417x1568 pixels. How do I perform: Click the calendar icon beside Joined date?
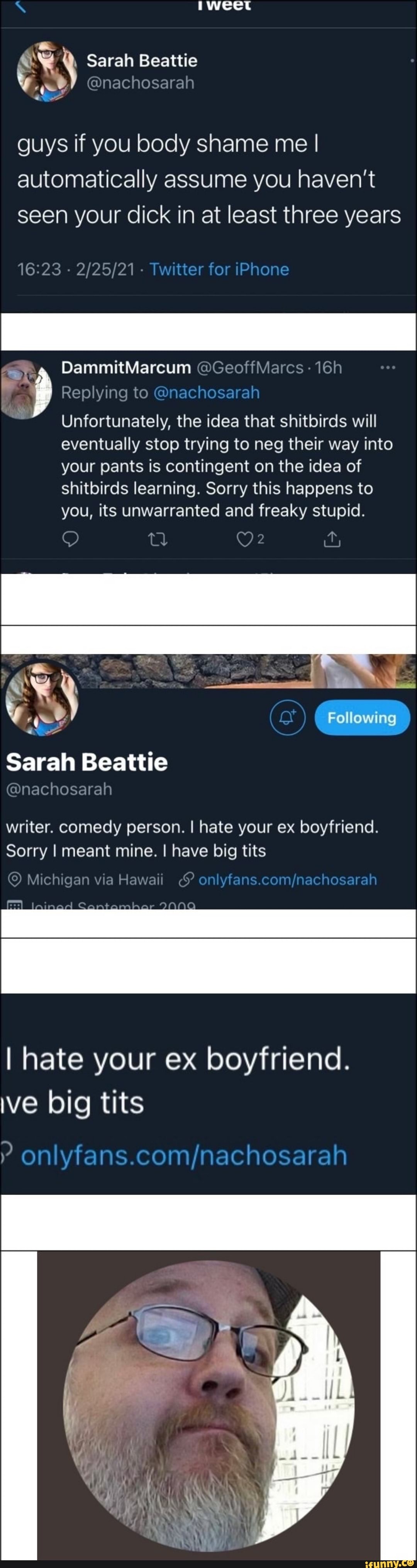tap(15, 906)
